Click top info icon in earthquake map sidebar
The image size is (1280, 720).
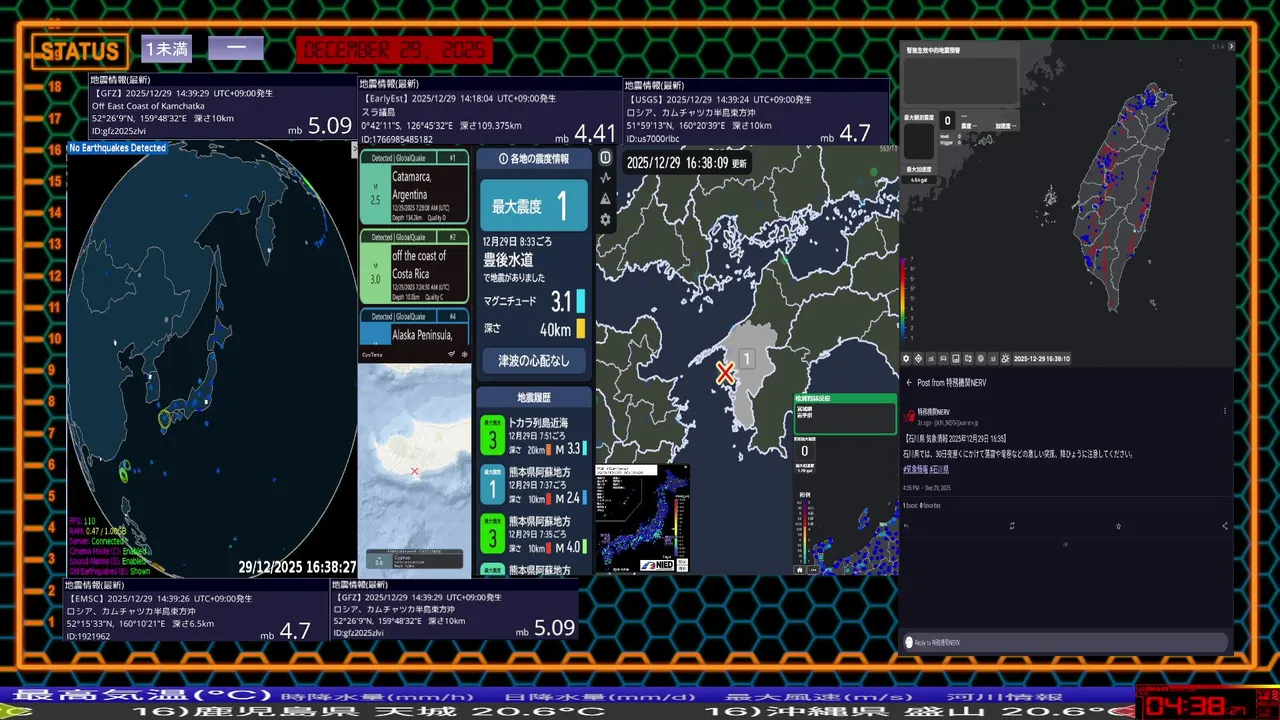(605, 158)
